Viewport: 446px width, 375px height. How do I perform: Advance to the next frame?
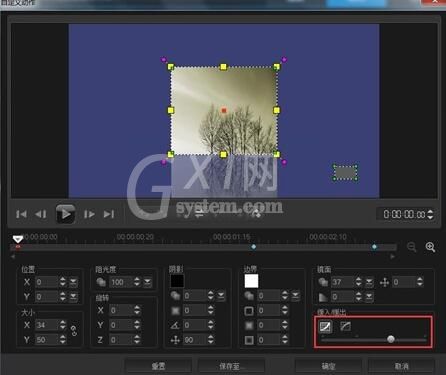pyautogui.click(x=89, y=214)
